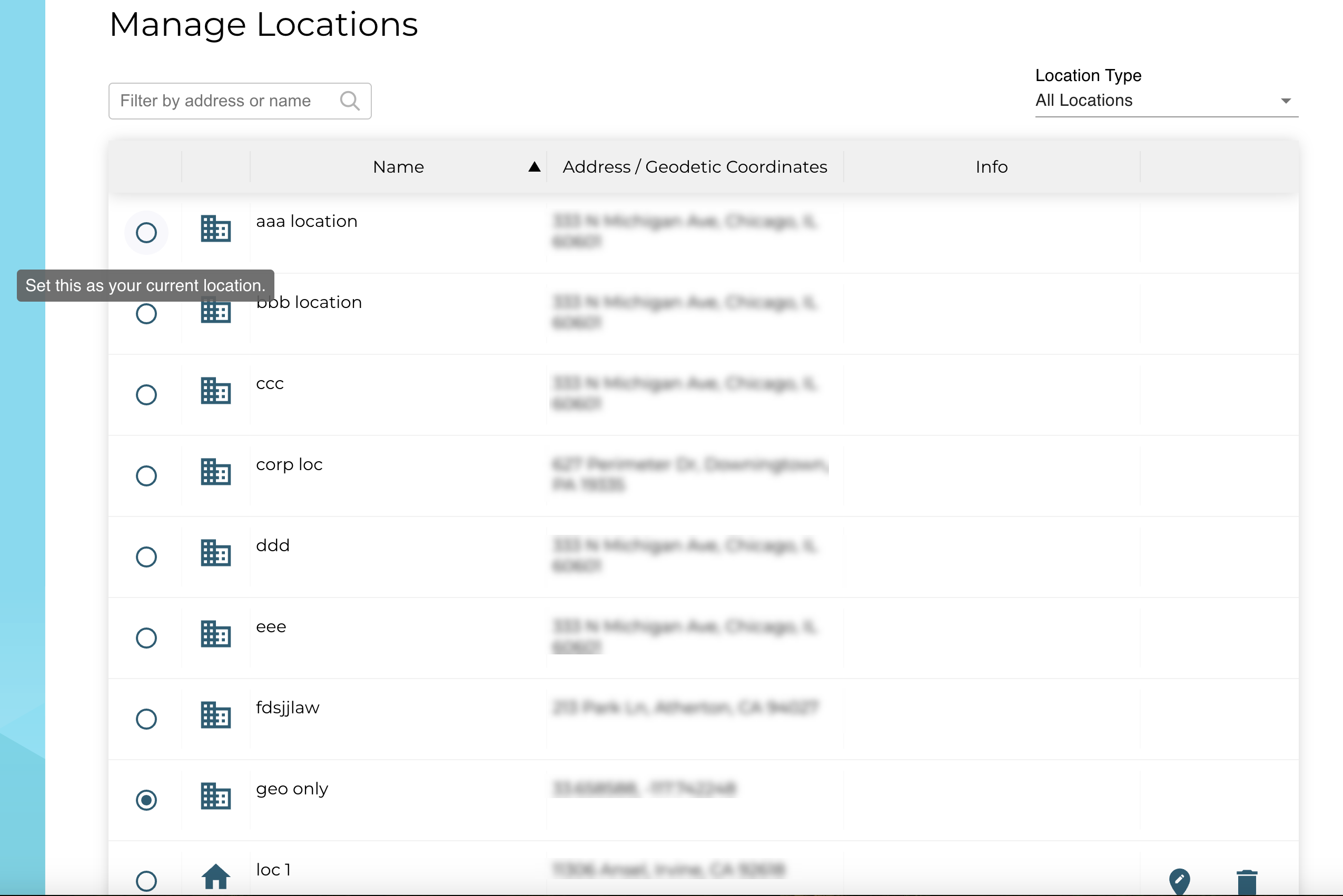Click building icon in geo only row
The image size is (1343, 896).
pyautogui.click(x=215, y=796)
